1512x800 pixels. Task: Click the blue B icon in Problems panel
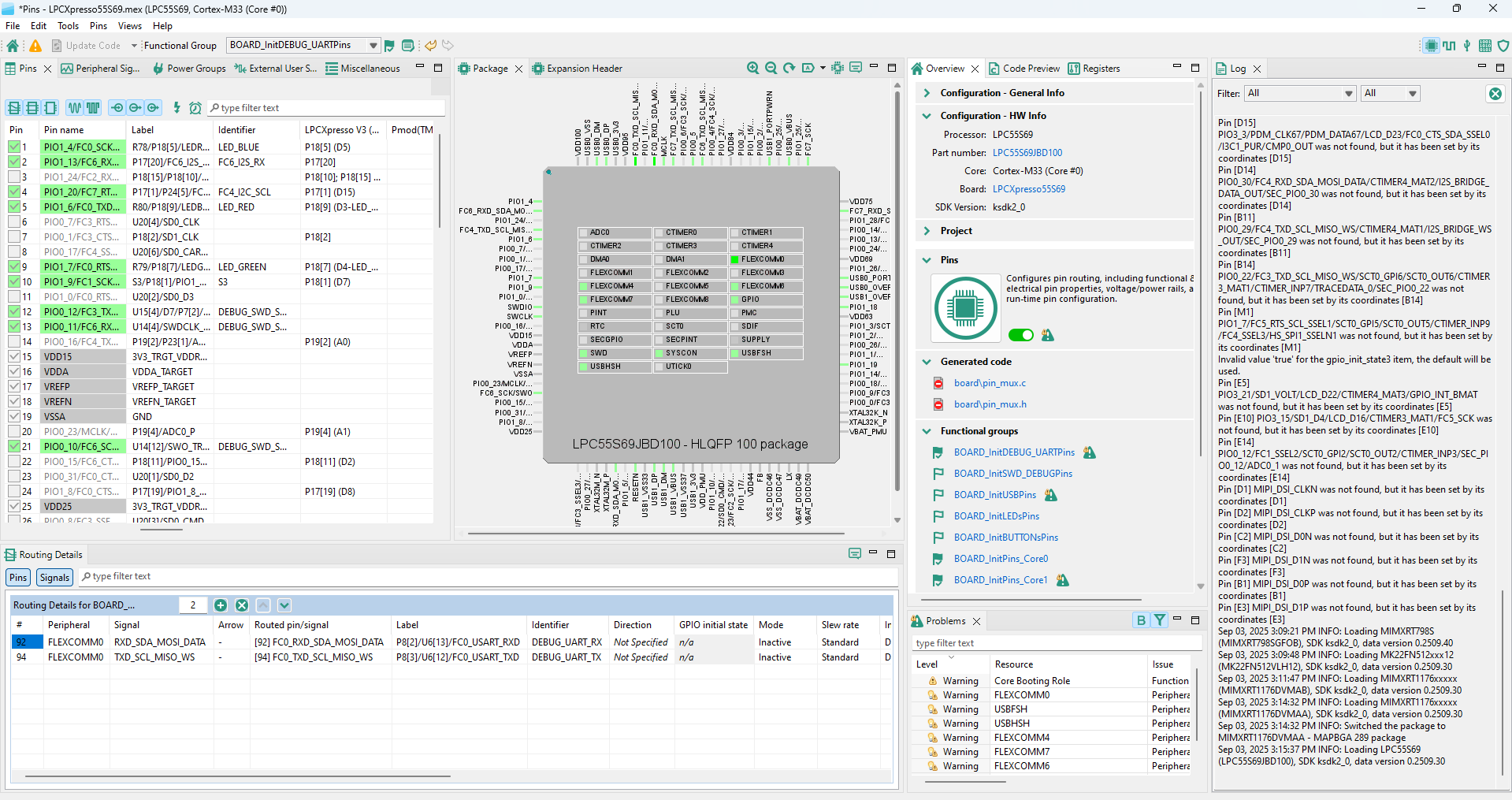pyautogui.click(x=1141, y=620)
